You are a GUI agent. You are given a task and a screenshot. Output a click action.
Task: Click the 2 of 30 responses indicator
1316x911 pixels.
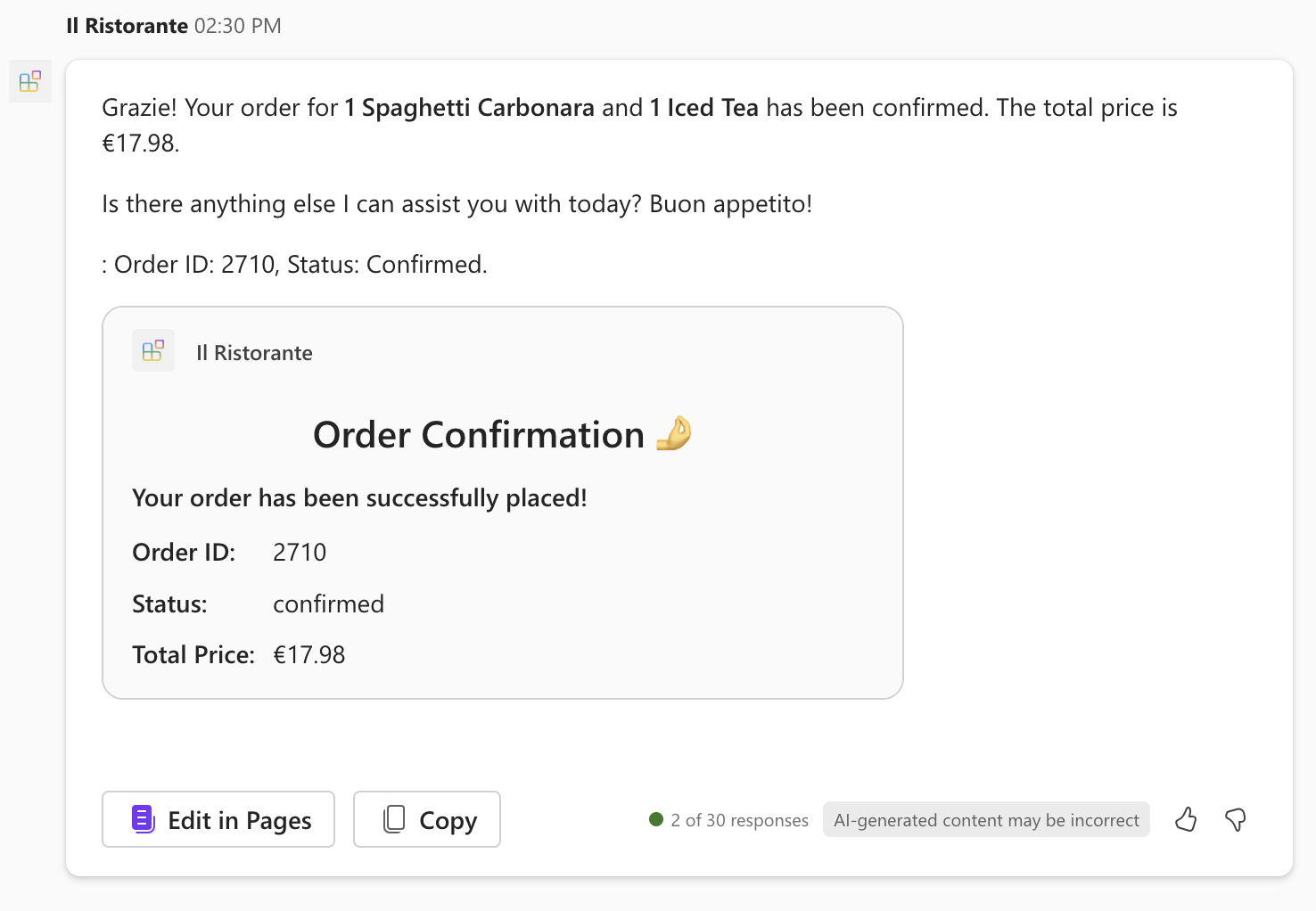click(740, 819)
